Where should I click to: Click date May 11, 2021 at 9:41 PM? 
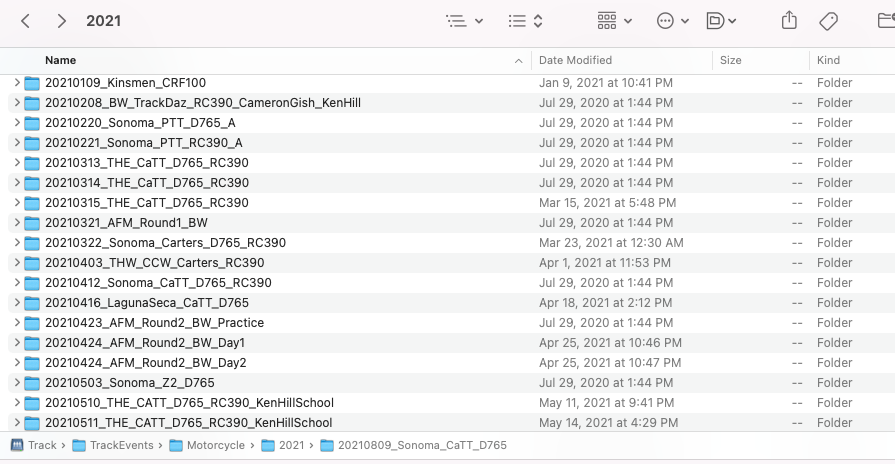point(606,402)
